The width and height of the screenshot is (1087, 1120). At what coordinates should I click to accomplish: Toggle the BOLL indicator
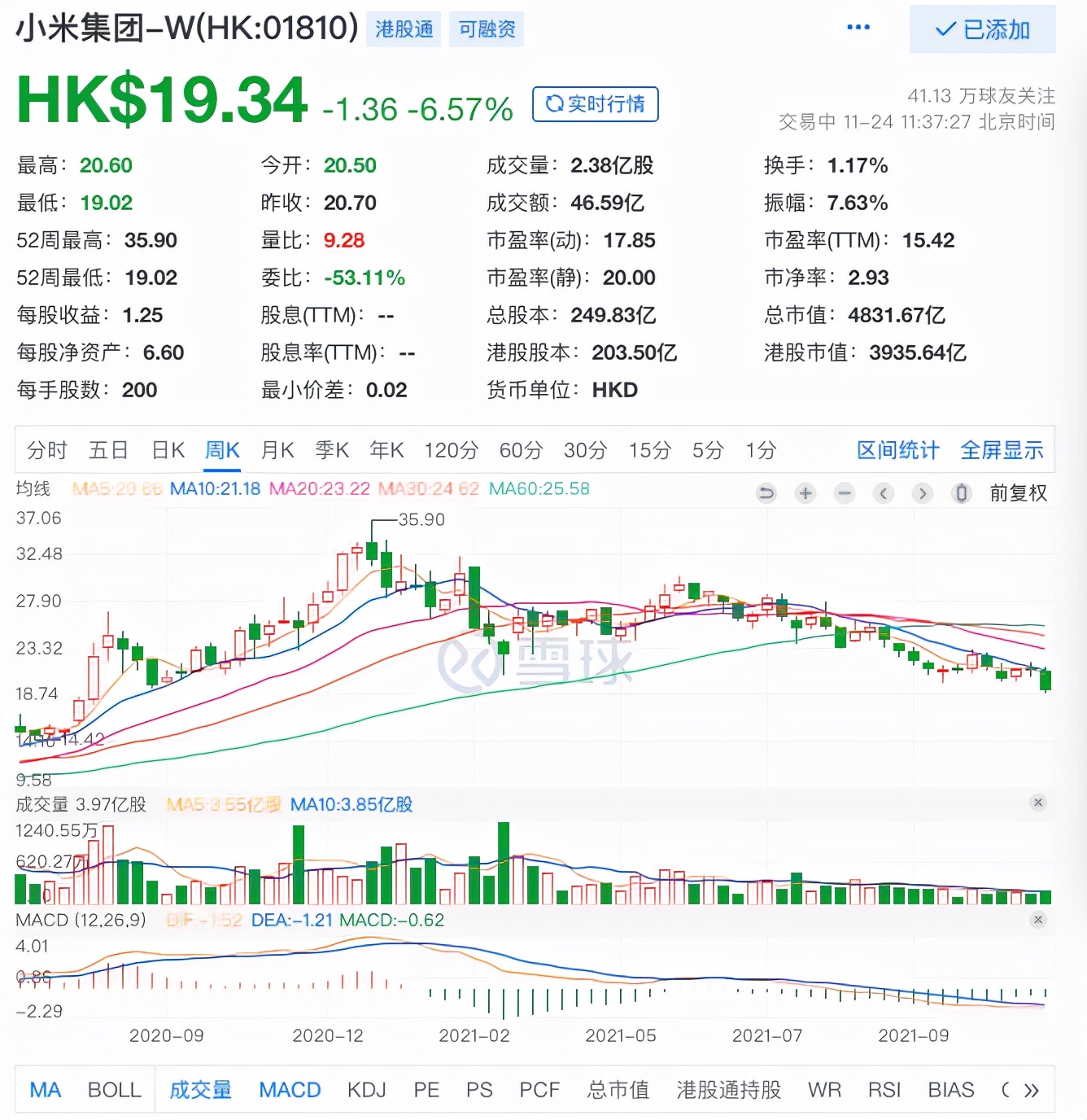[115, 1090]
